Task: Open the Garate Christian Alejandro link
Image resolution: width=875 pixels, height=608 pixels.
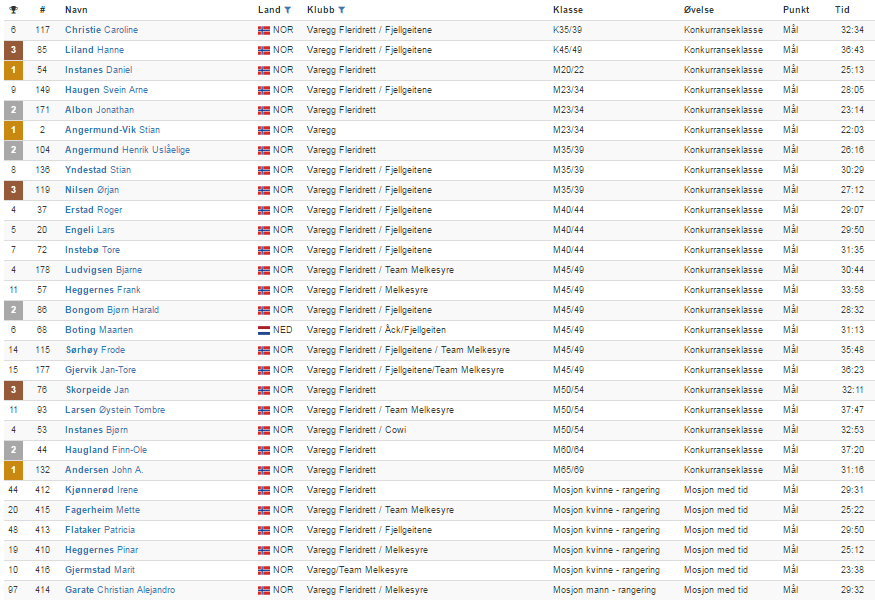Action: click(120, 590)
